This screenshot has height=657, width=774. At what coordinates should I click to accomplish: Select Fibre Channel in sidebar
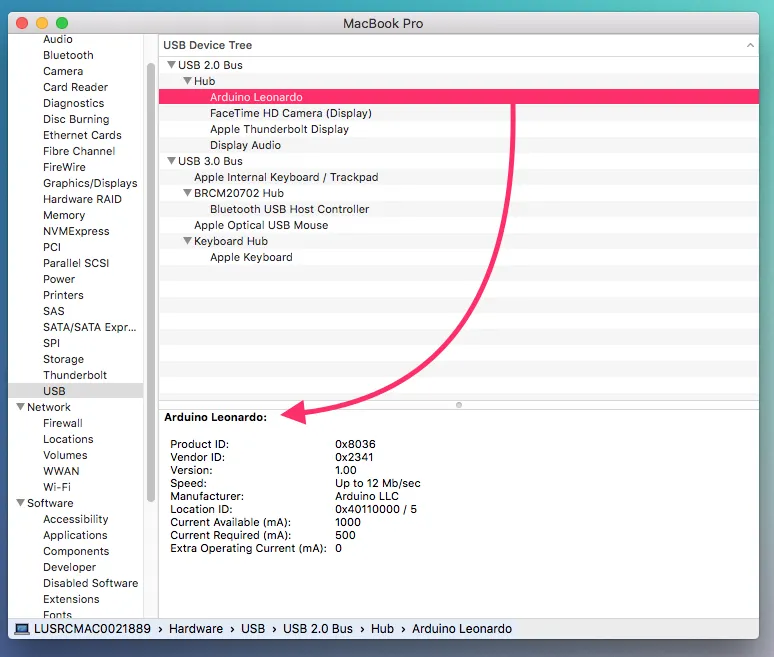(x=79, y=151)
